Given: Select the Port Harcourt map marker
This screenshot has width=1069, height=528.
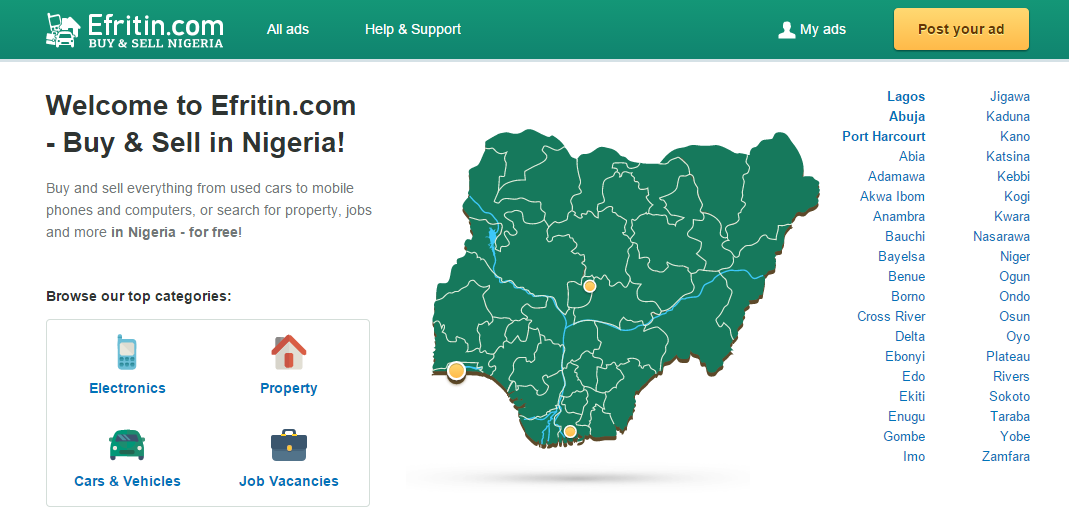Looking at the screenshot, I should click(570, 431).
